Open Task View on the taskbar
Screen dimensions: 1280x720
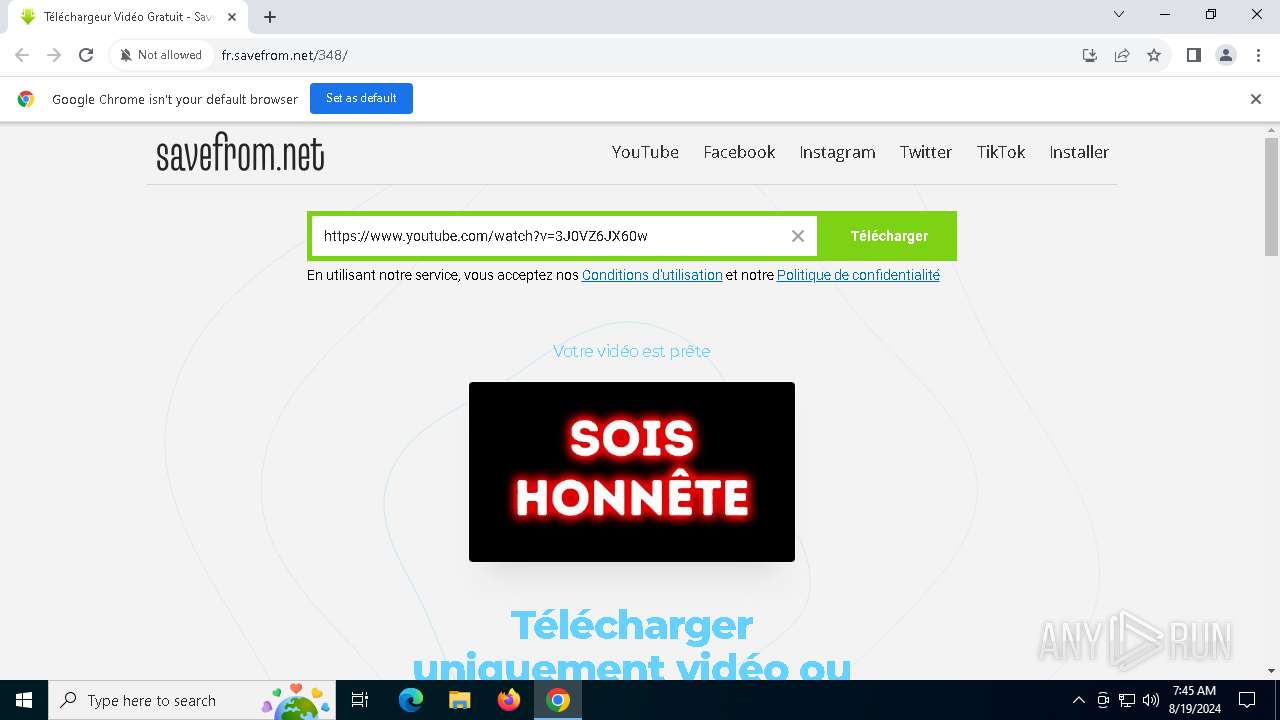click(x=360, y=700)
